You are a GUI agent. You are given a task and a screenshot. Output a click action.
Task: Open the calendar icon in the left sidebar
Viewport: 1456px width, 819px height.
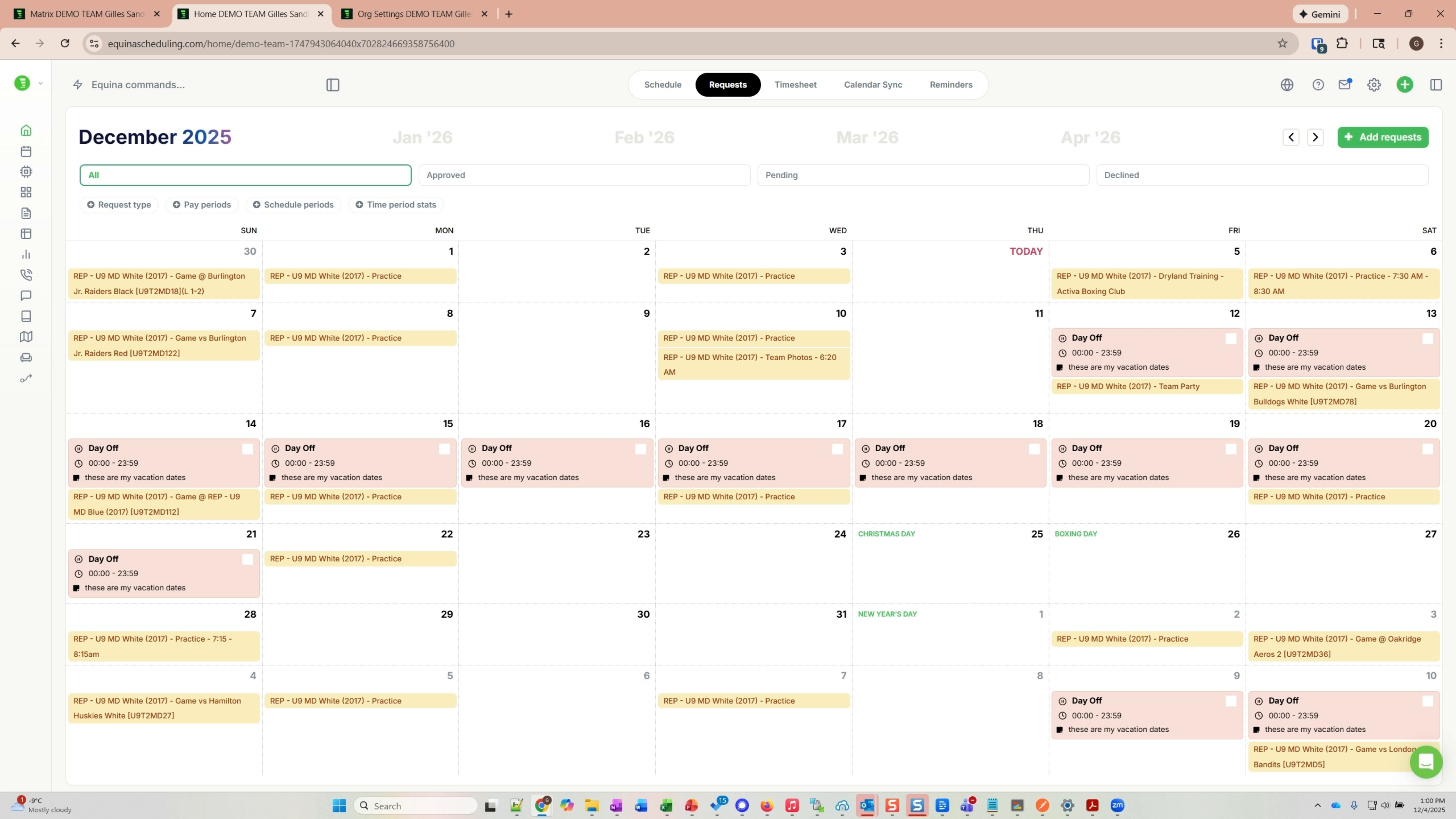[x=26, y=151]
